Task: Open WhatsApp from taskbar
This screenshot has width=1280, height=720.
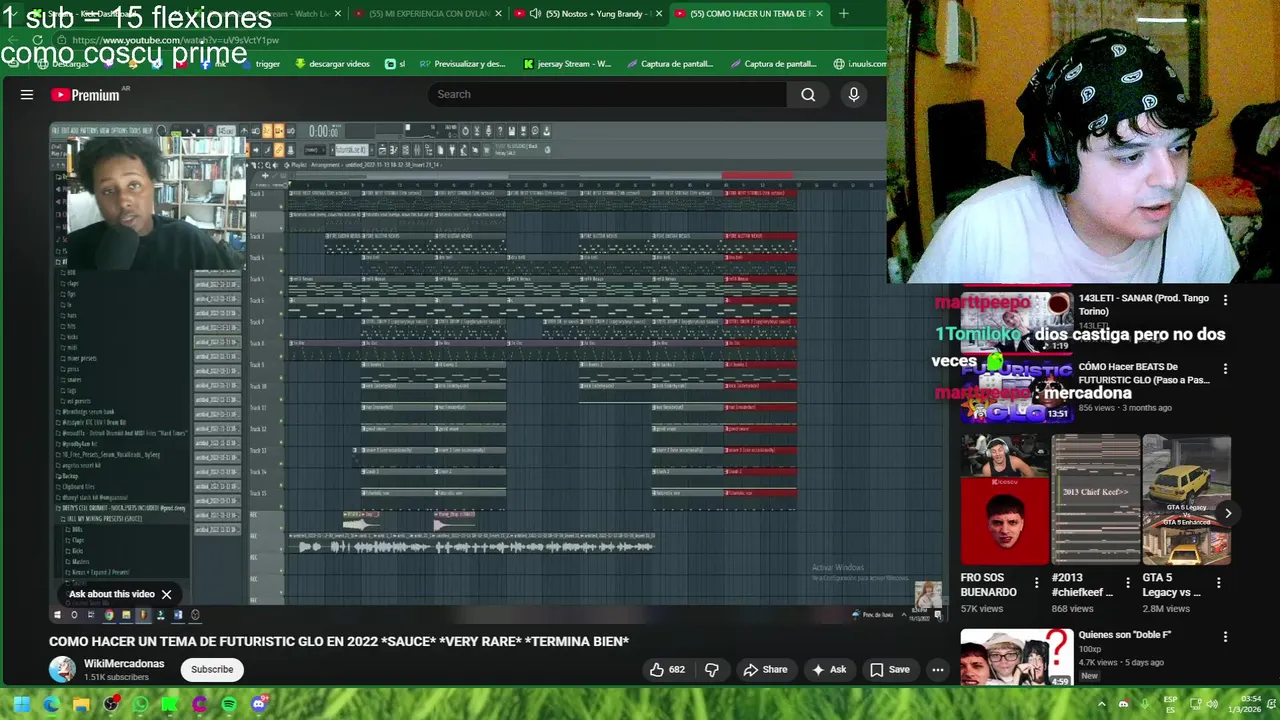Action: click(140, 705)
